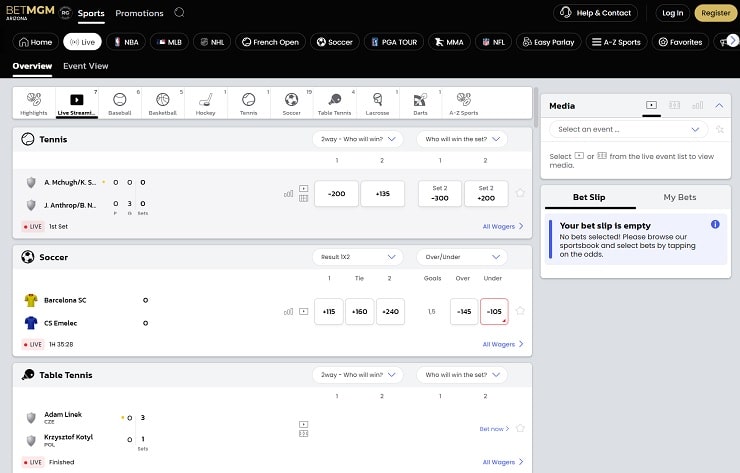The height and width of the screenshot is (473, 740).
Task: Favorite the Barcelona SC match star
Action: pyautogui.click(x=520, y=311)
